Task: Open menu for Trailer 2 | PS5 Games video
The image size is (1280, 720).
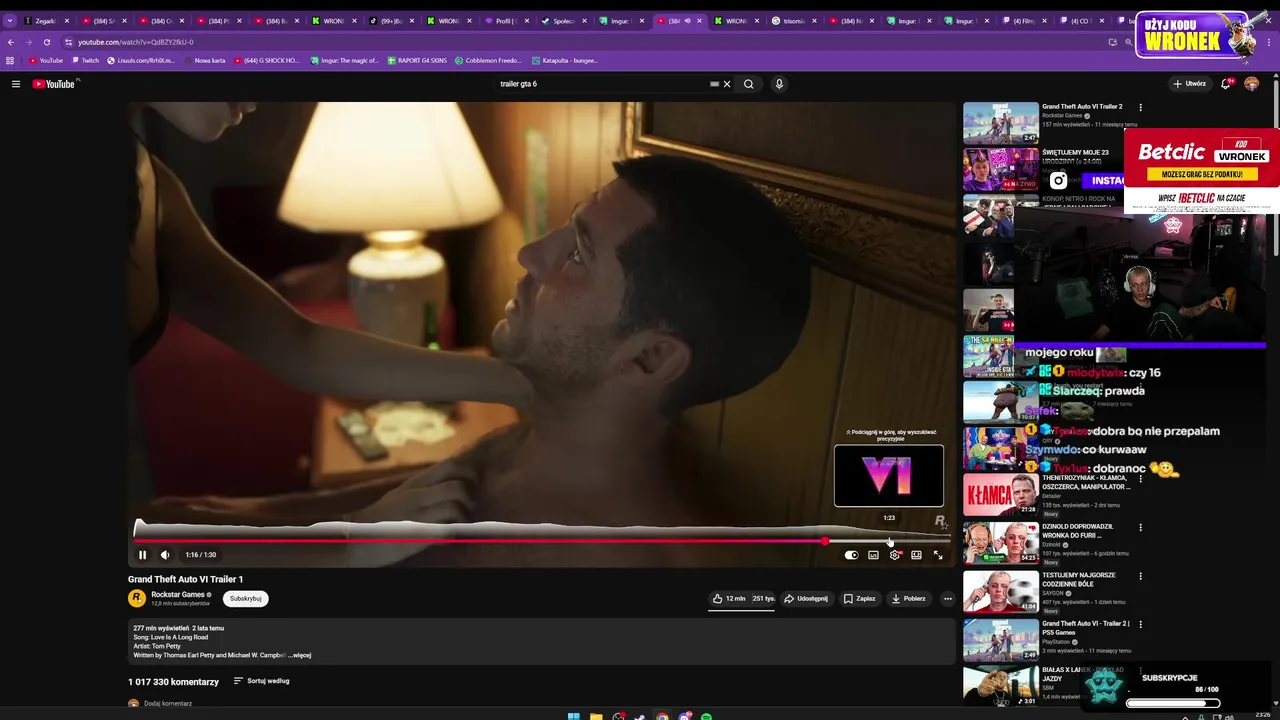Action: (1140, 625)
